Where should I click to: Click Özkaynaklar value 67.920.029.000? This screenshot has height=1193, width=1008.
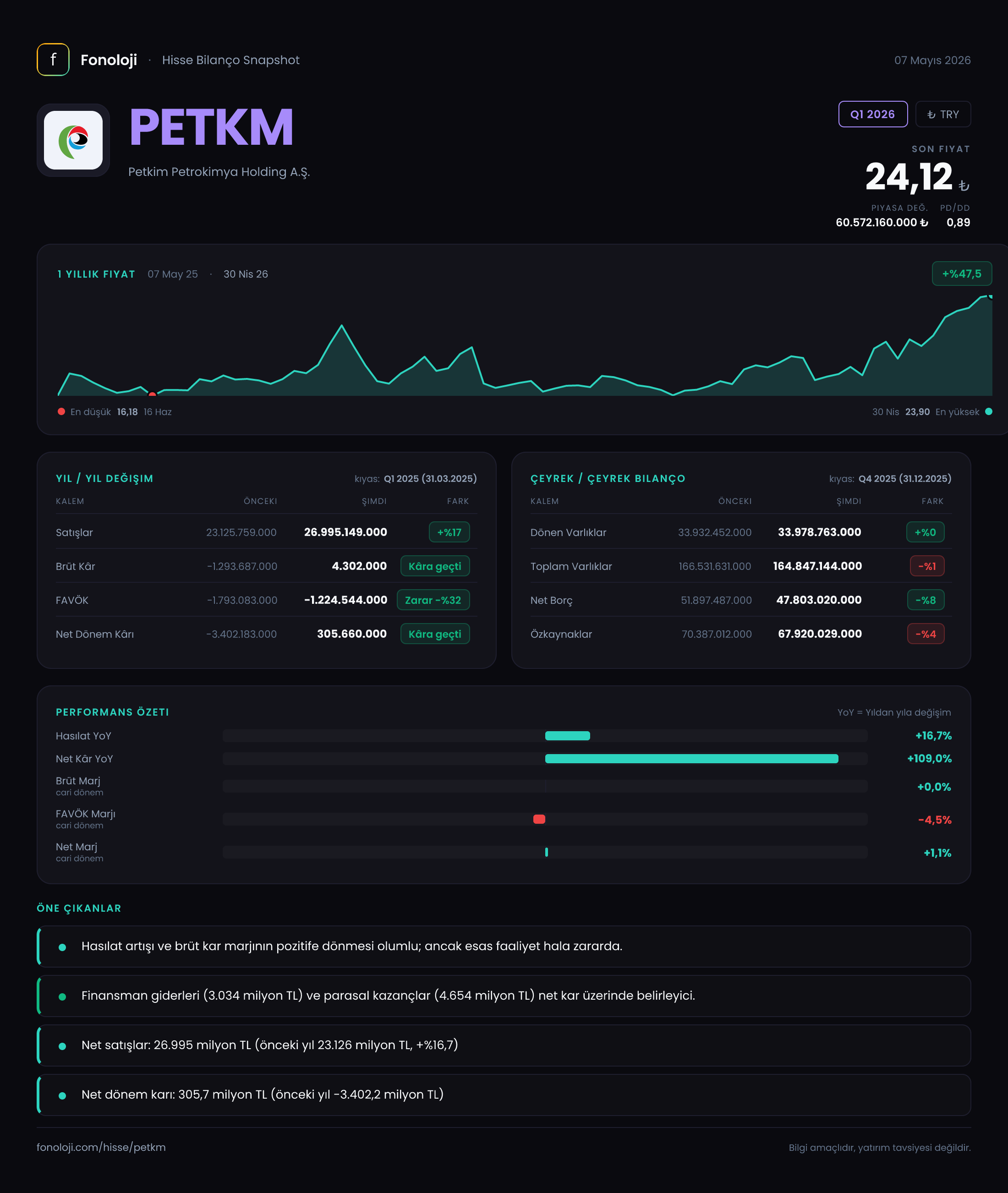(x=820, y=634)
